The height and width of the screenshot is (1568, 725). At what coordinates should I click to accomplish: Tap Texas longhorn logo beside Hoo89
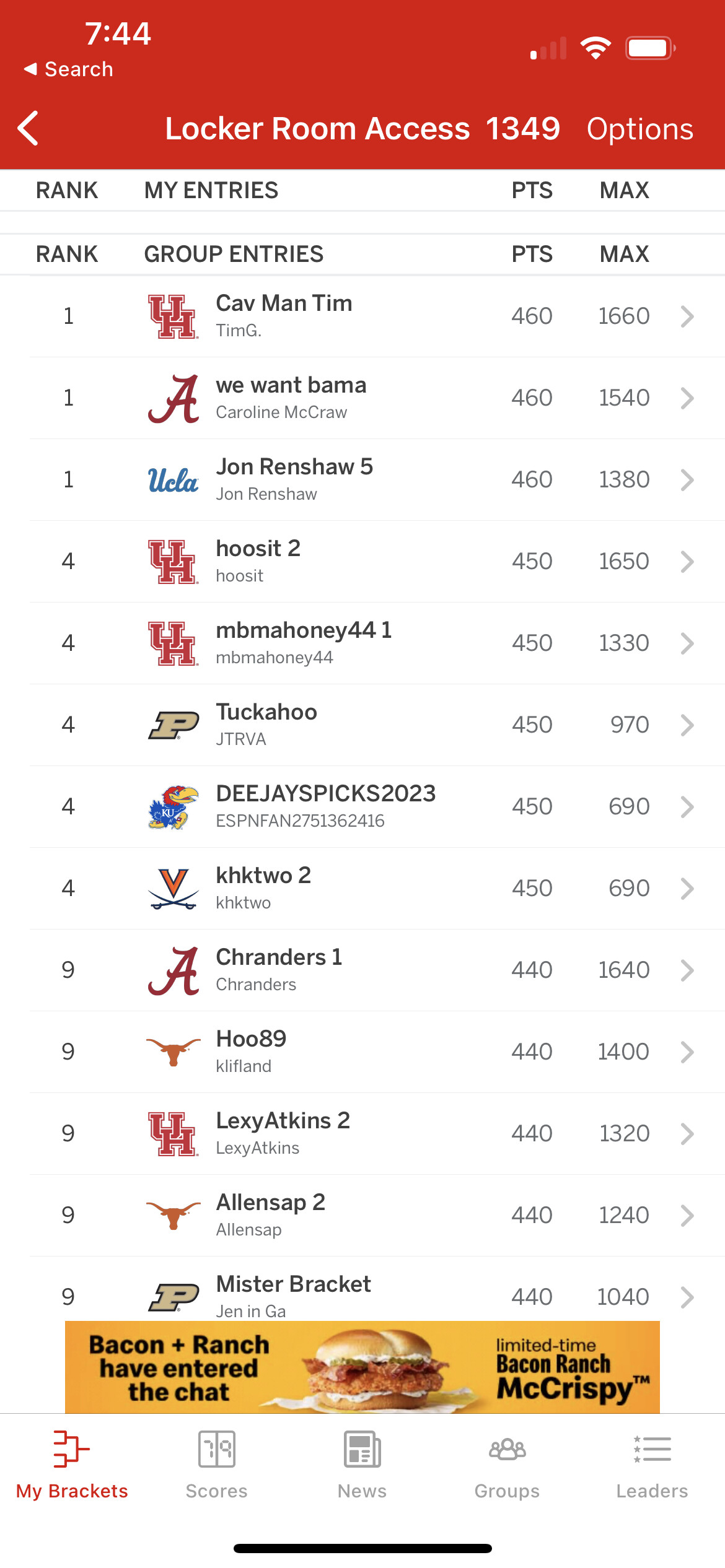pos(173,1052)
